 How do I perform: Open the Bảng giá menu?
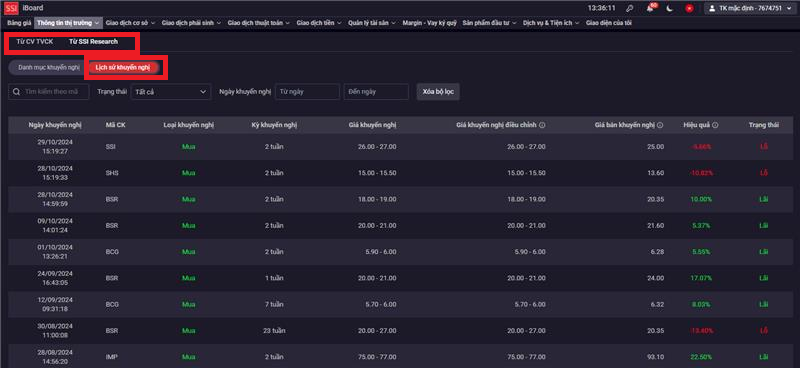click(x=19, y=23)
